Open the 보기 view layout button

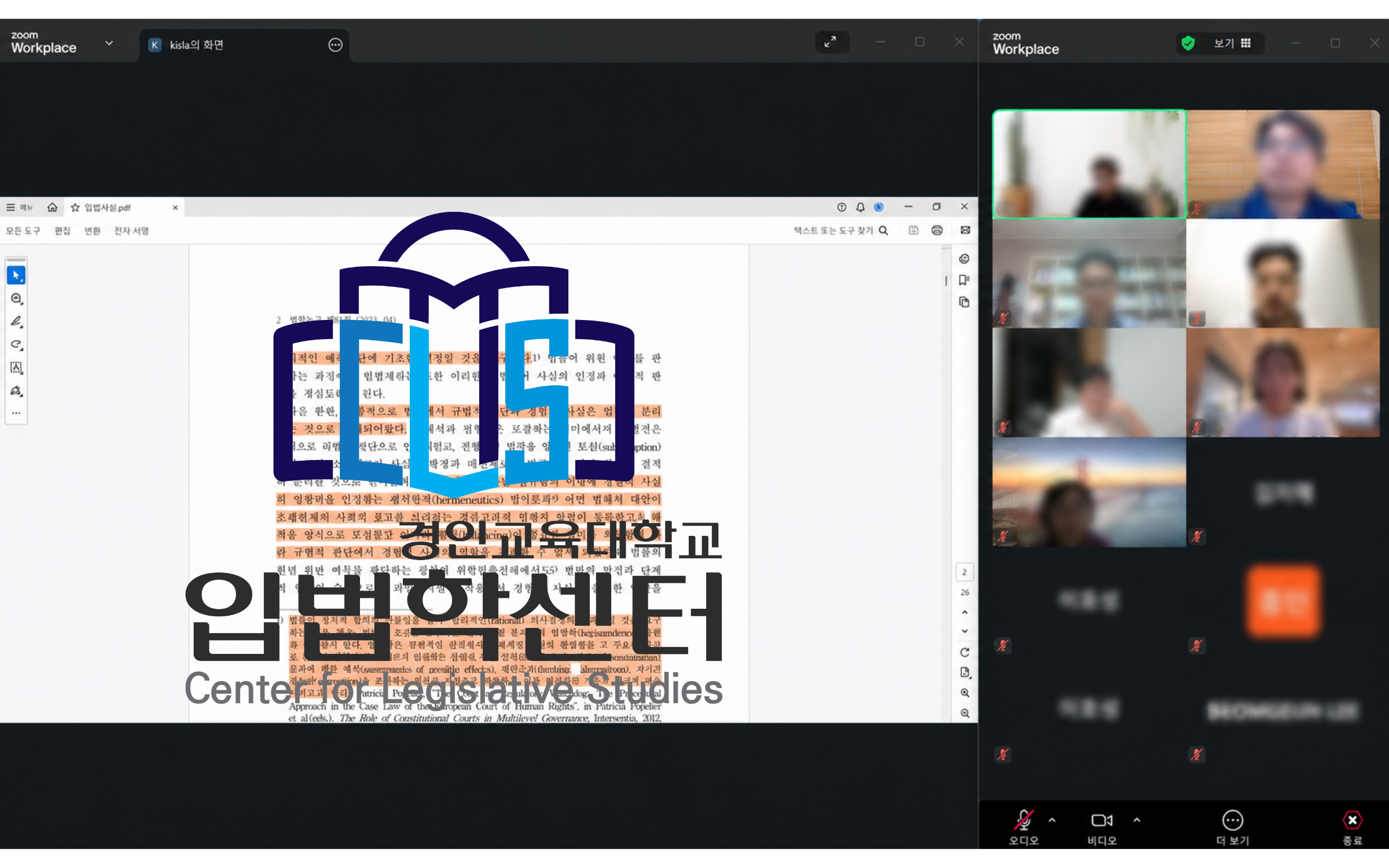tap(1232, 43)
